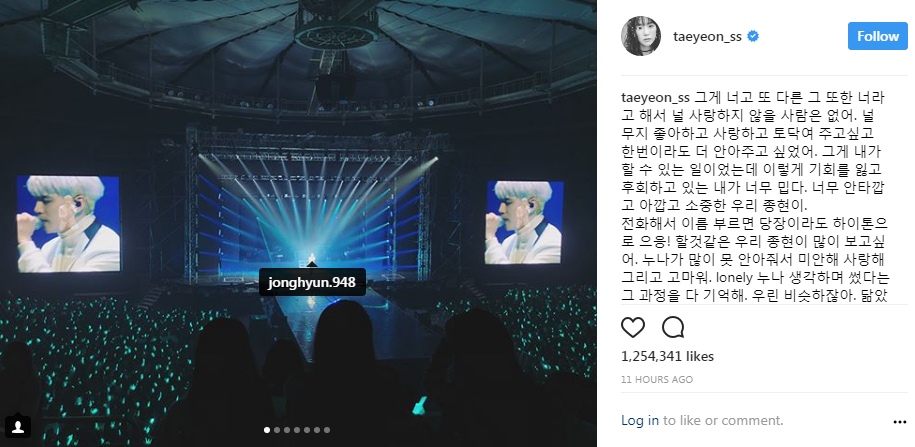This screenshot has width=915, height=447.
Task: Click the 11 HOURS AGO timestamp
Action: point(656,379)
